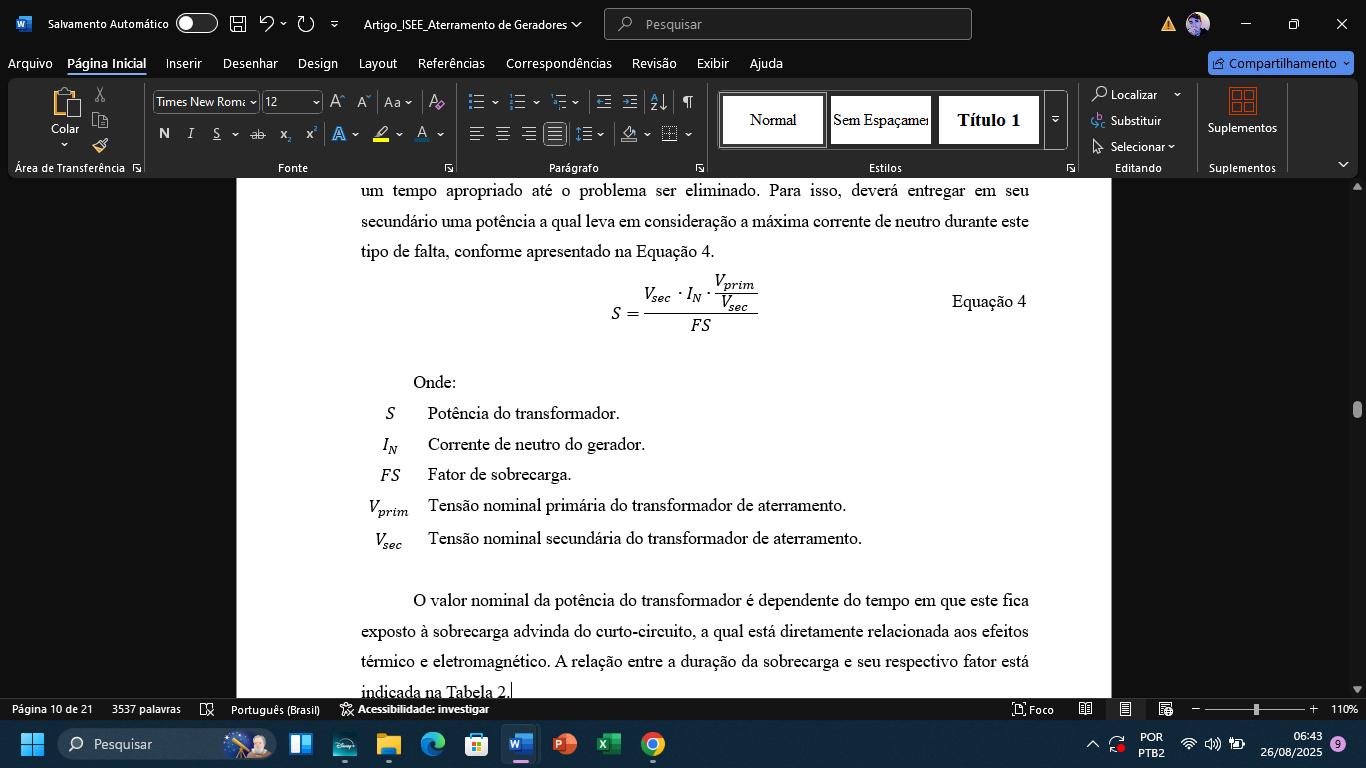Align text to the left
Viewport: 1366px width, 768px height.
pyautogui.click(x=477, y=134)
